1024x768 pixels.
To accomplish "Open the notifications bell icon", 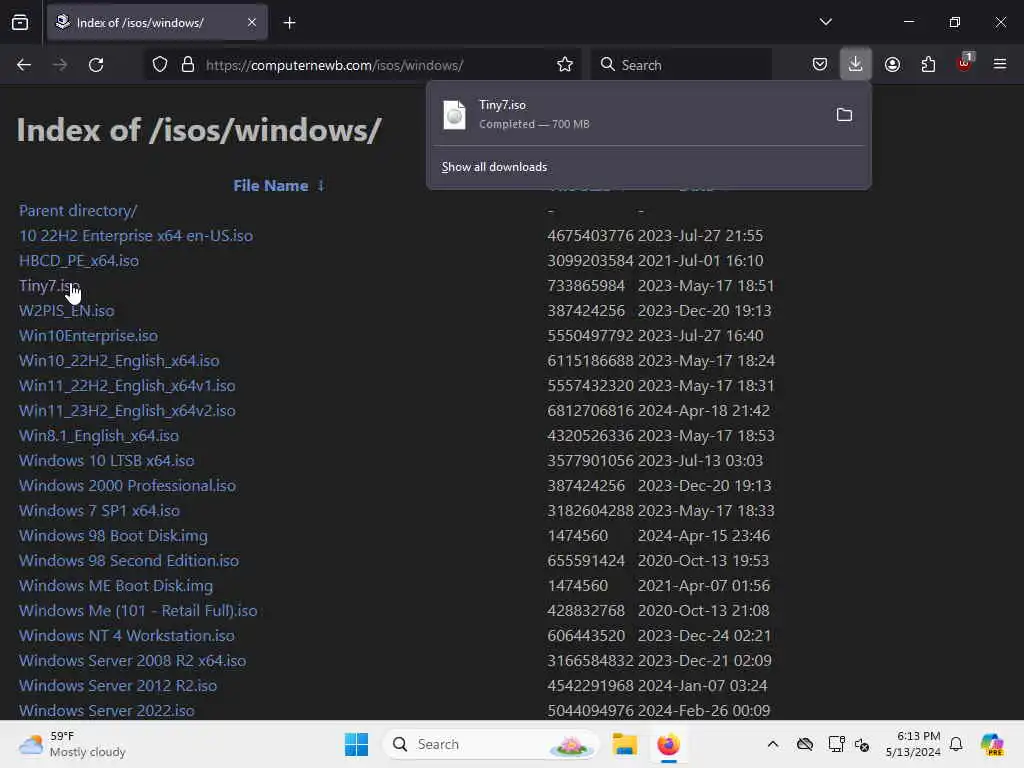I will (956, 744).
